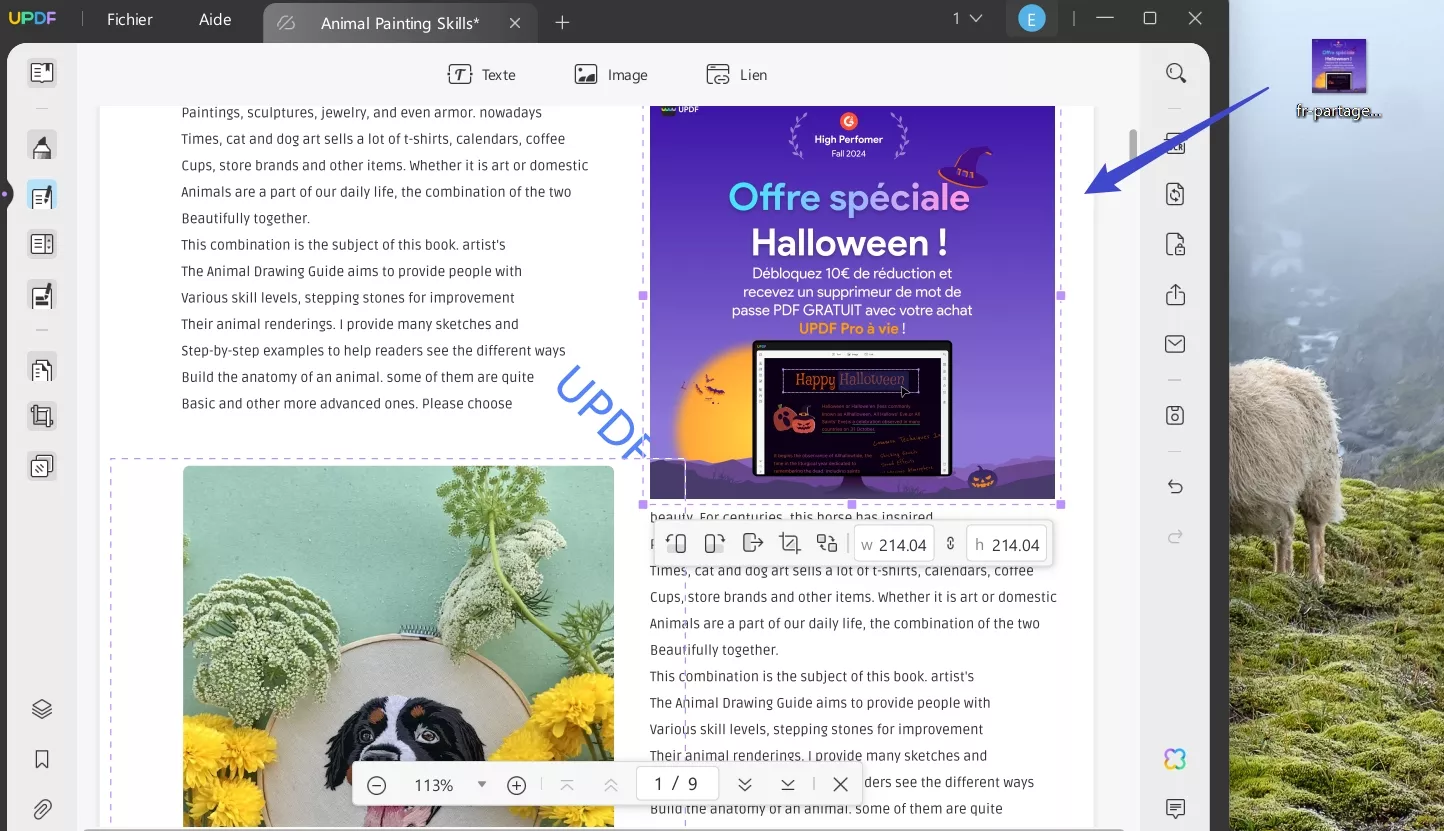This screenshot has width=1444, height=831.
Task: Select the embroidered dog photo in document
Action: pos(398,646)
